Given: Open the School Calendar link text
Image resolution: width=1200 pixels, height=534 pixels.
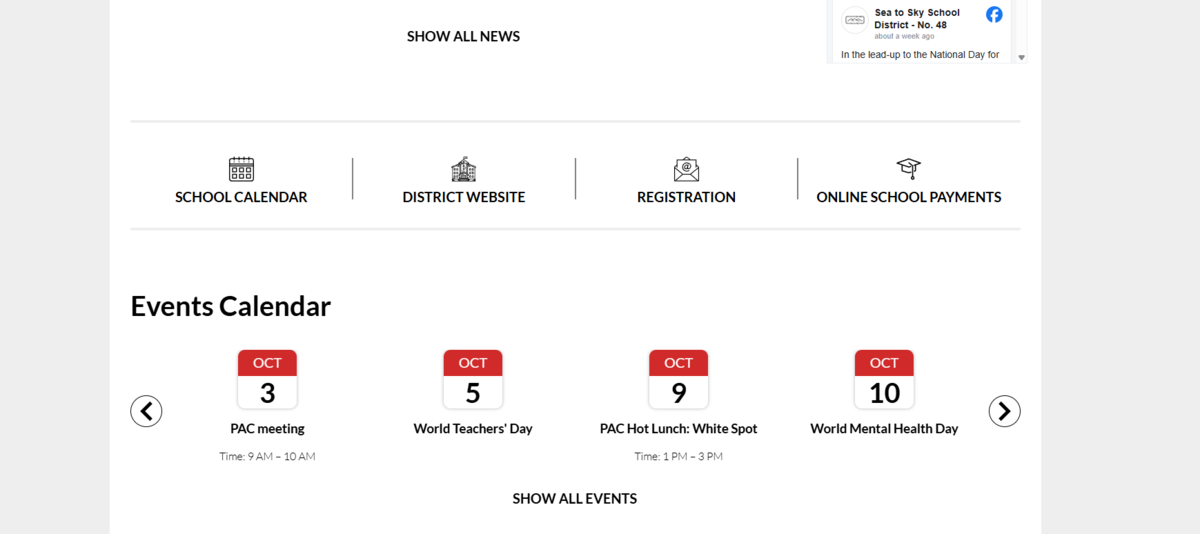Looking at the screenshot, I should click(241, 197).
